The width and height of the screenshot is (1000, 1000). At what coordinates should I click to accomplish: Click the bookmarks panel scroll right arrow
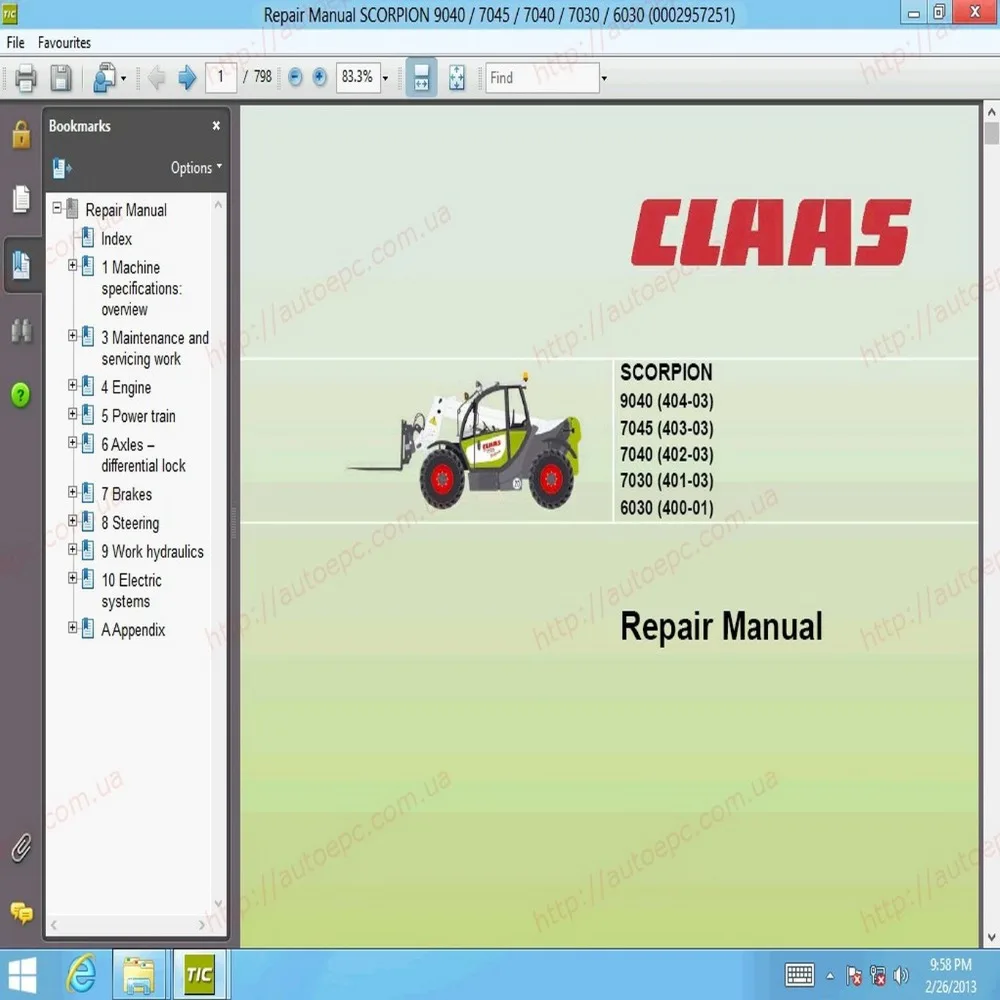click(x=202, y=925)
